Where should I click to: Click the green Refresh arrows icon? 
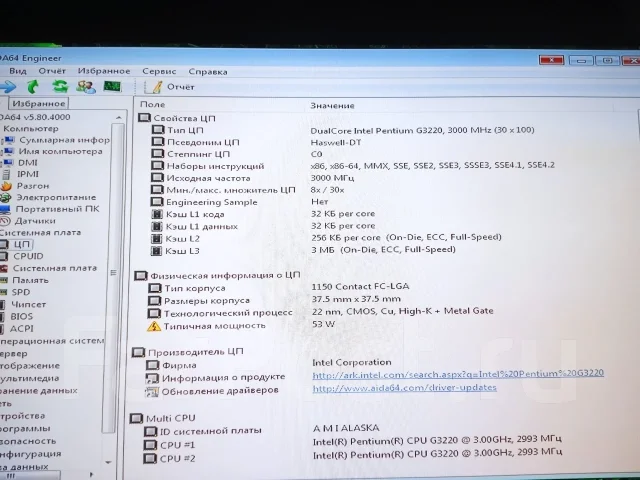pos(60,86)
